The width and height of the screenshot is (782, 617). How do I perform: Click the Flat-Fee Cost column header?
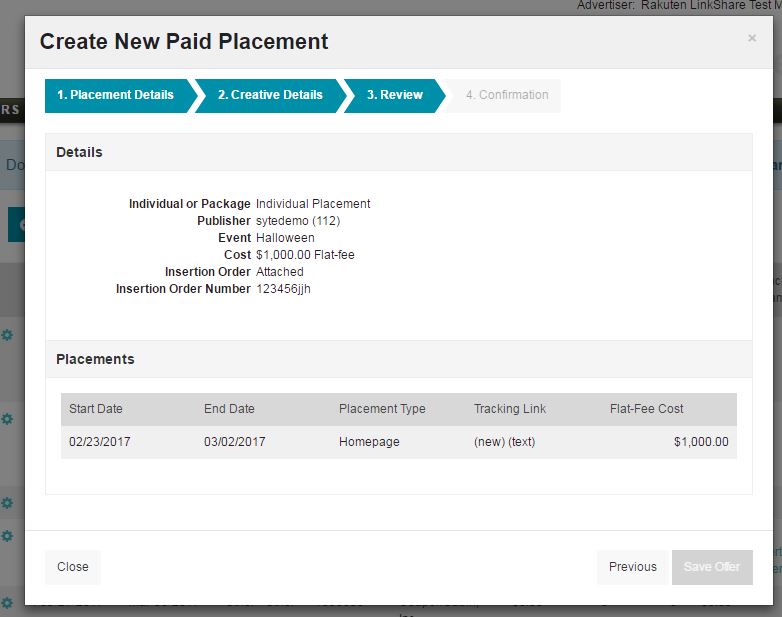pos(647,409)
